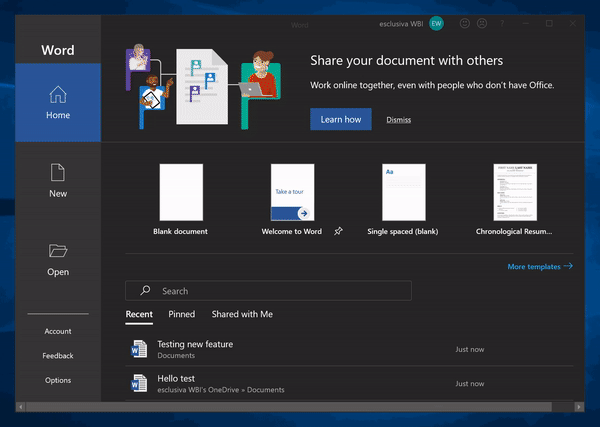Switch to the Pinned tab
600x427 pixels.
[182, 315]
